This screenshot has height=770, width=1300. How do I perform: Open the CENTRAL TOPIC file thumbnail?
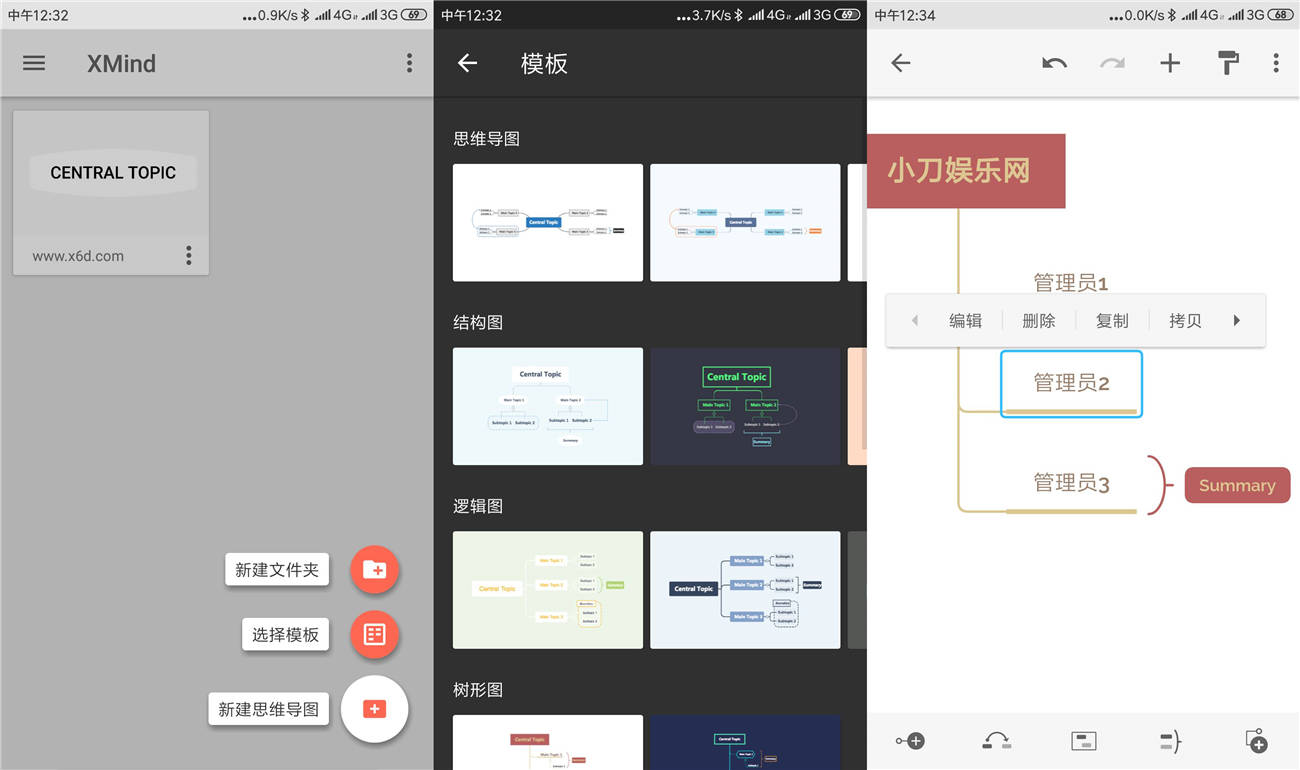click(111, 174)
